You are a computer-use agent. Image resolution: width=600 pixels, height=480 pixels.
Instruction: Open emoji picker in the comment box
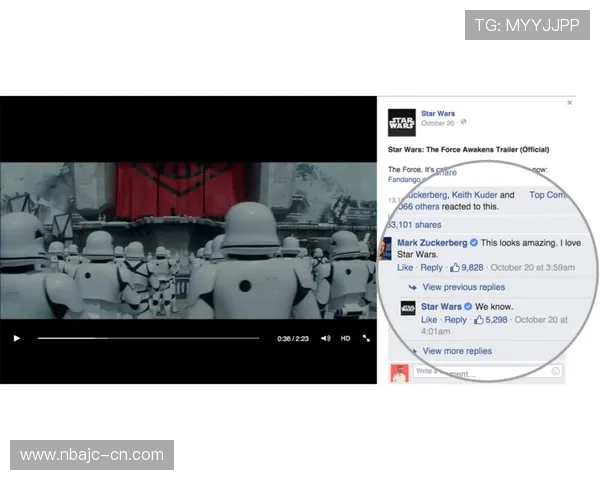coord(555,372)
